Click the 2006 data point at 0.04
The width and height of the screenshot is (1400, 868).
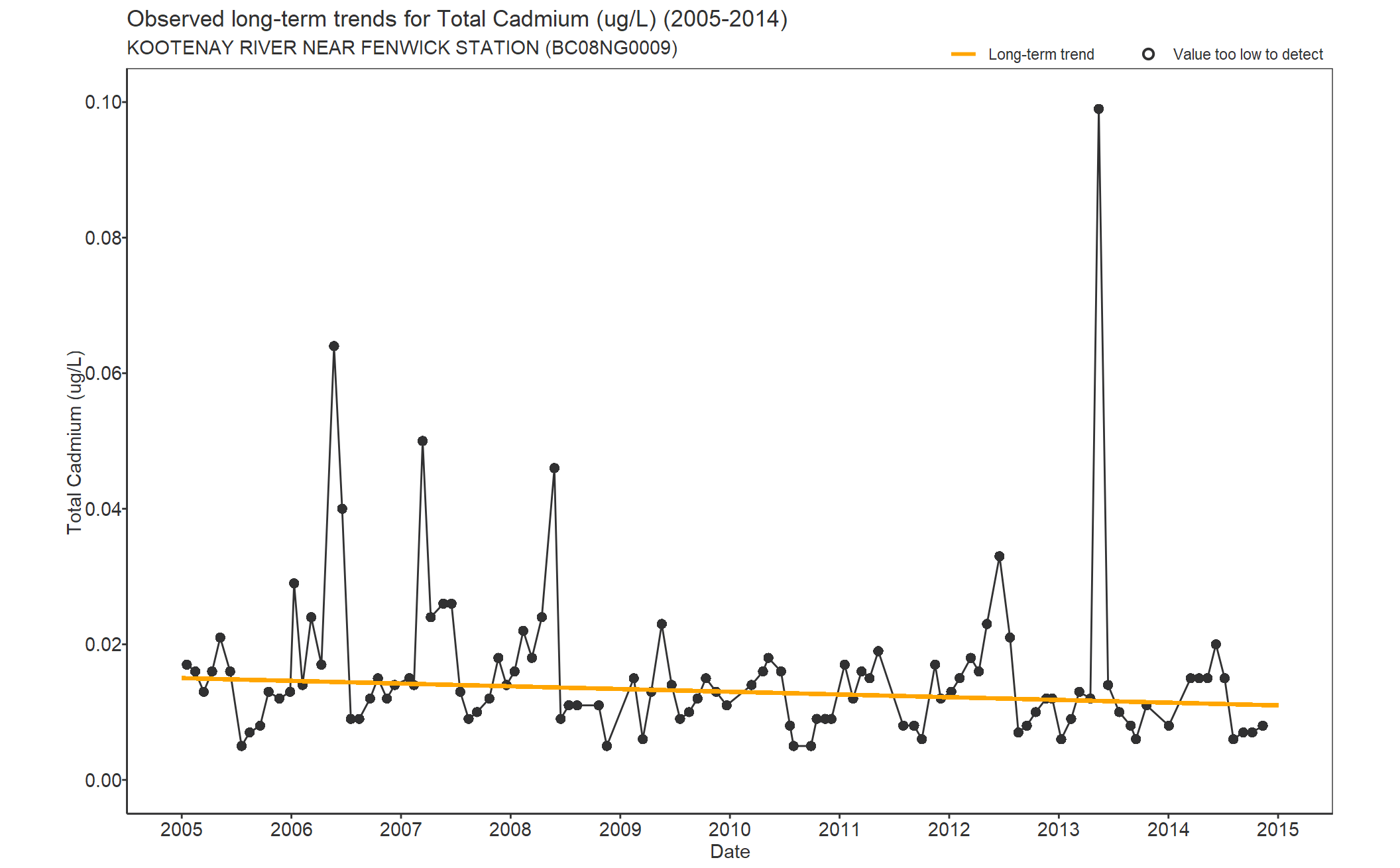pos(342,509)
